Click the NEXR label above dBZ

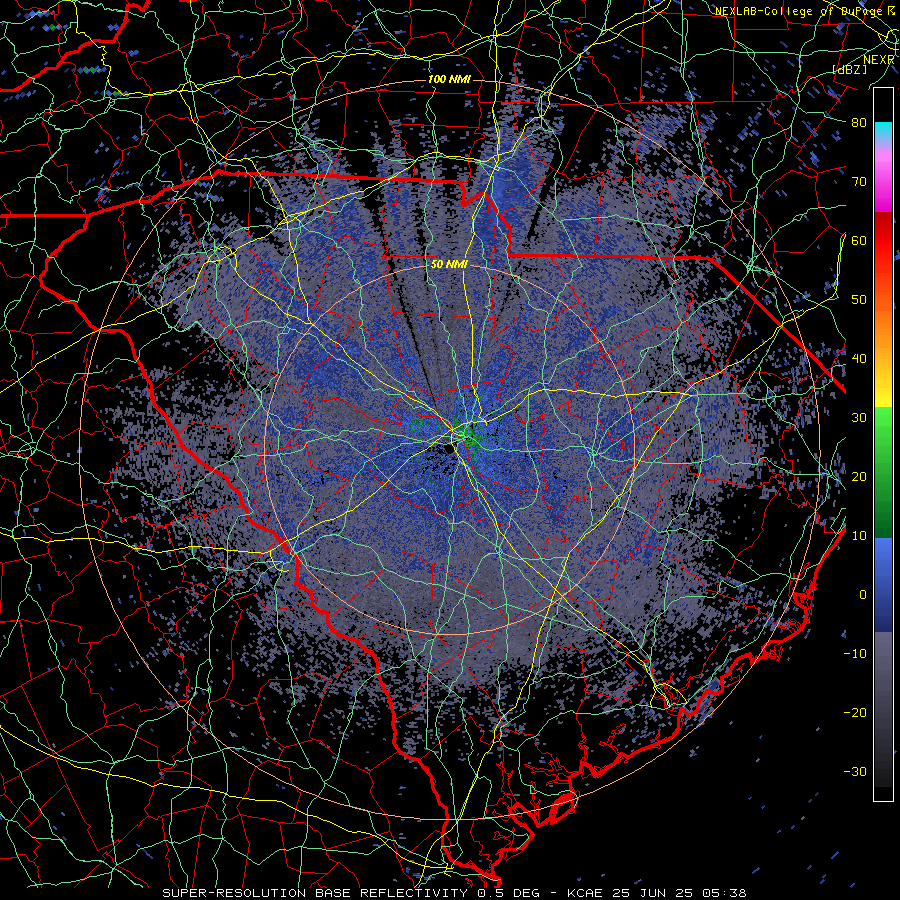[879, 59]
